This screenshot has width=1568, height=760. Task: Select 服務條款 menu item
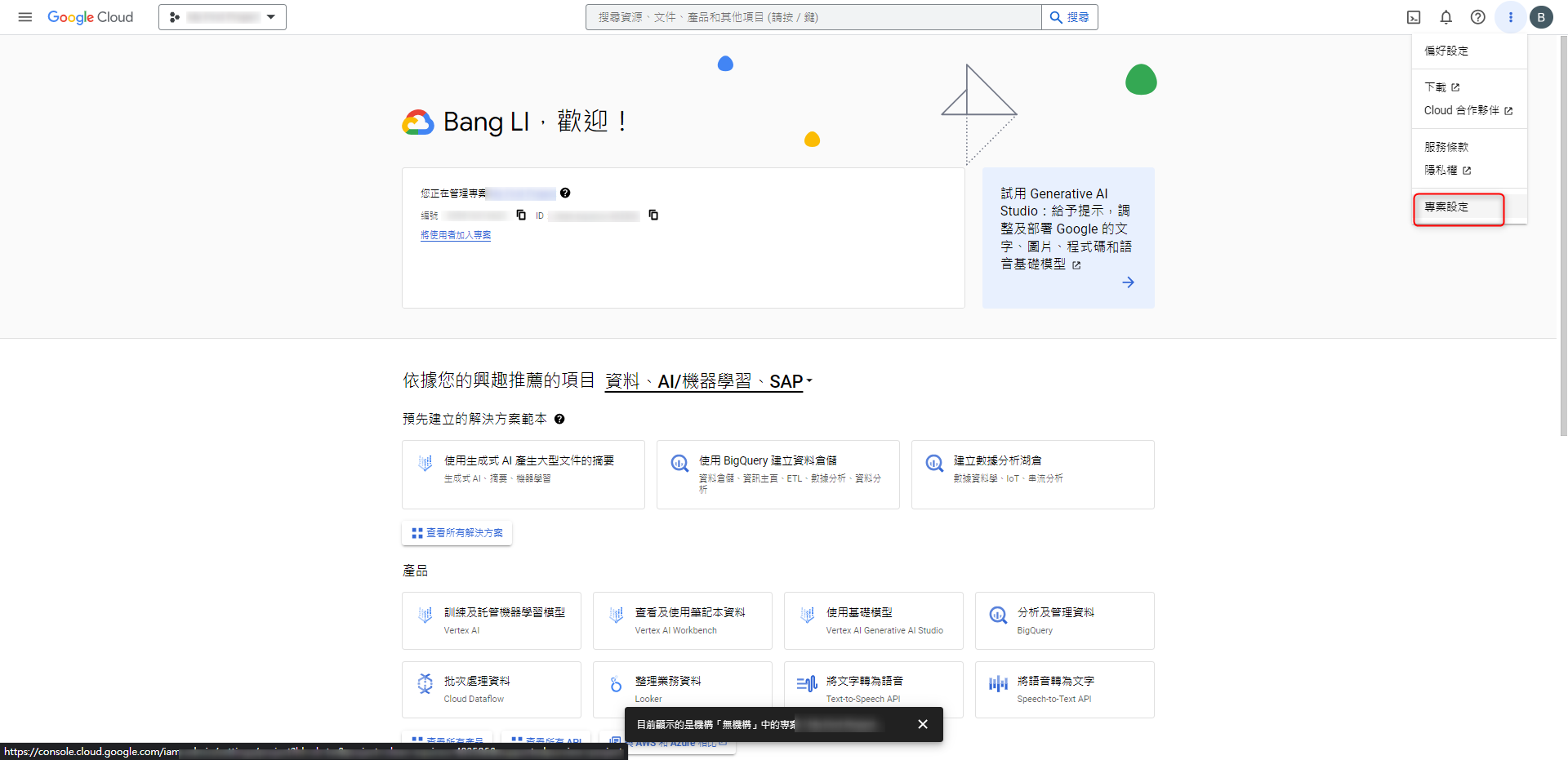point(1469,147)
